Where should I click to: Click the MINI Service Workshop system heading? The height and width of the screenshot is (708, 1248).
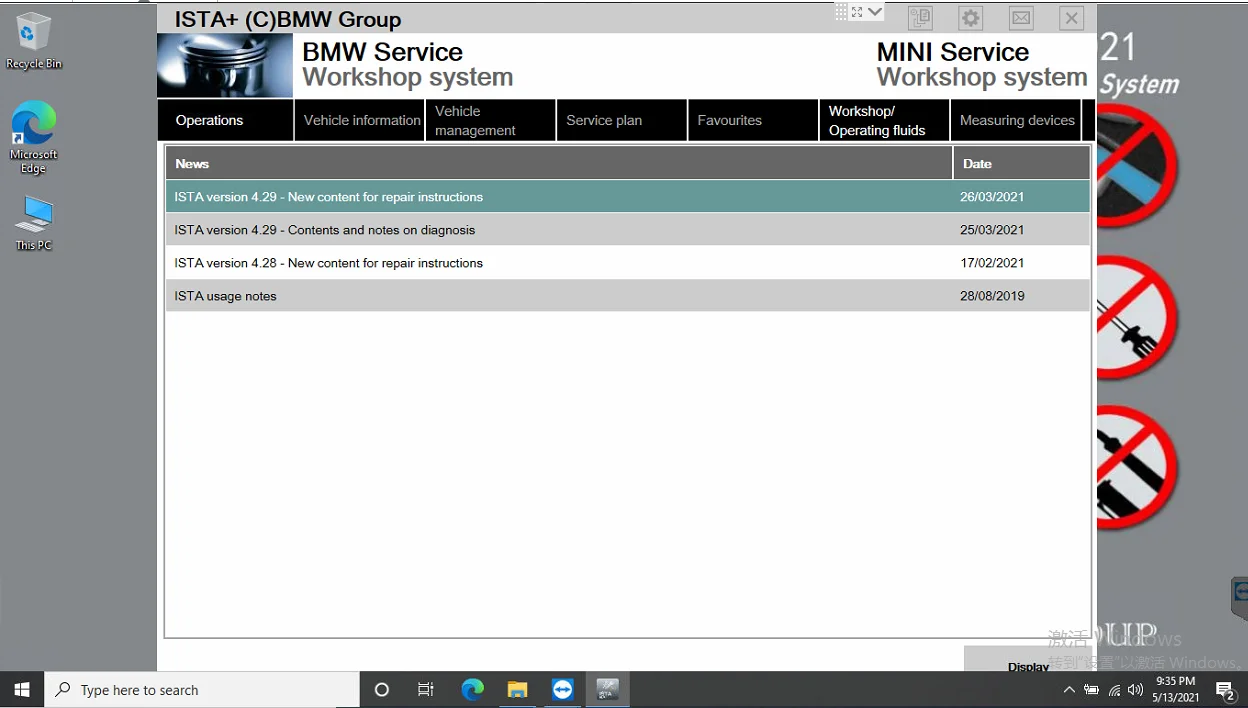point(981,65)
